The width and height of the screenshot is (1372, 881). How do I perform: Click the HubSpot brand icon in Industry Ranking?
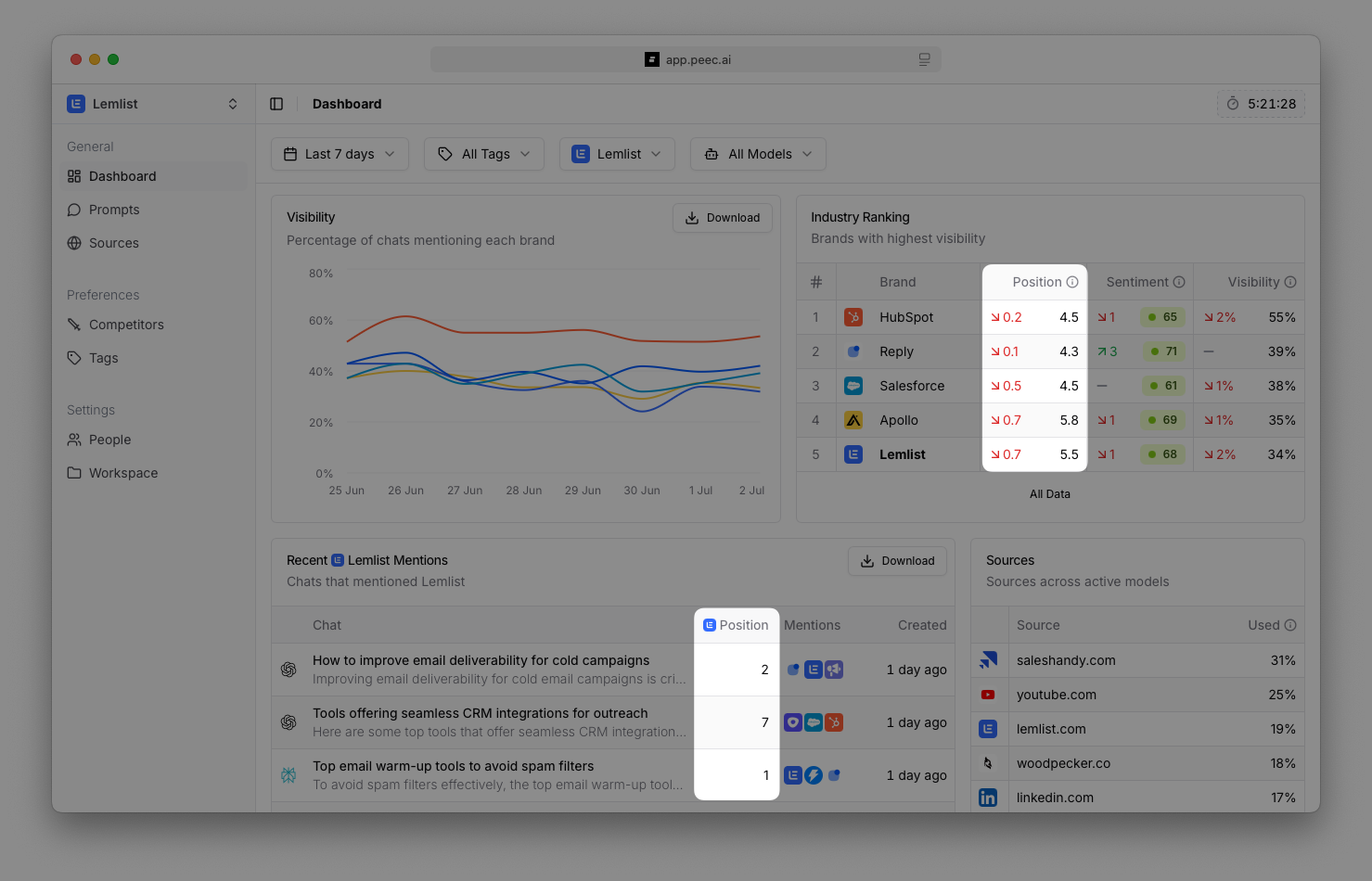pyautogui.click(x=853, y=316)
